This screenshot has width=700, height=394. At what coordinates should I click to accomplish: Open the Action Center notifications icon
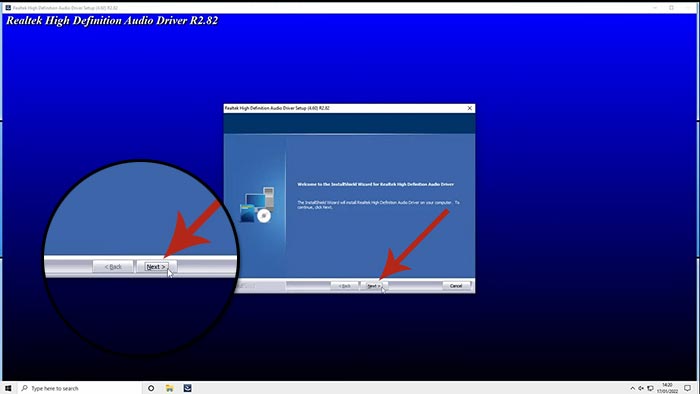click(688, 388)
